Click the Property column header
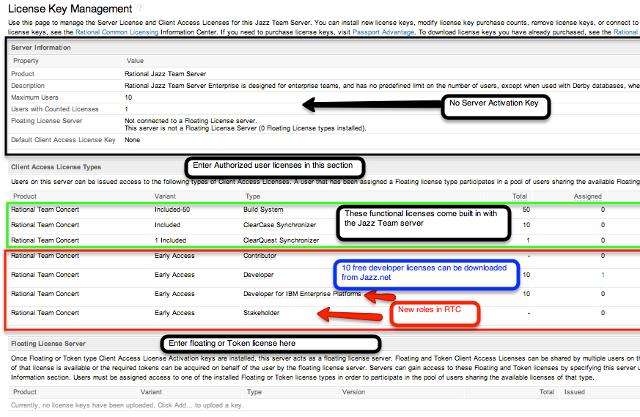This screenshot has width=640, height=417. pos(26,61)
